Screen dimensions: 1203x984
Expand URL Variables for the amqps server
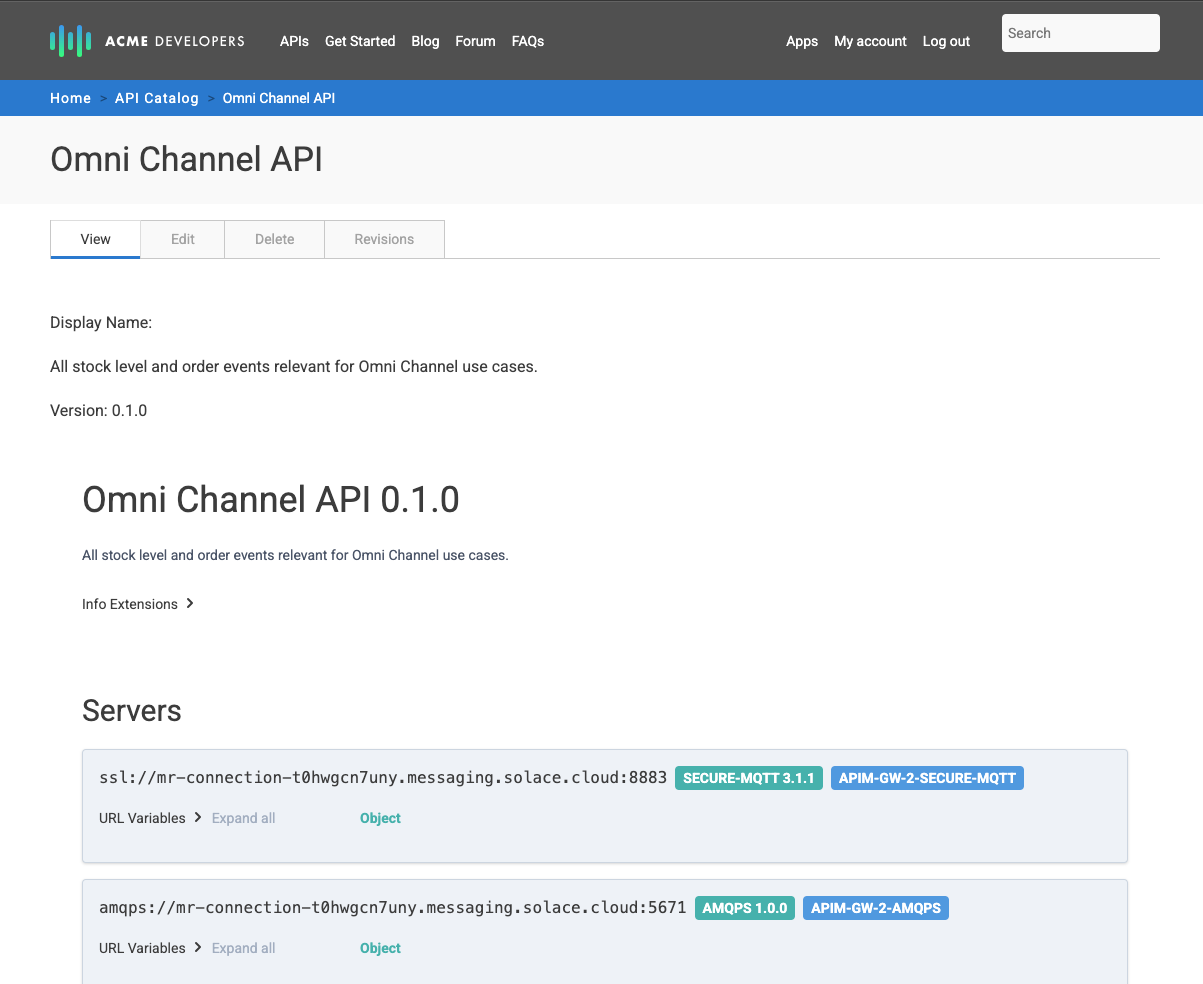(x=150, y=948)
